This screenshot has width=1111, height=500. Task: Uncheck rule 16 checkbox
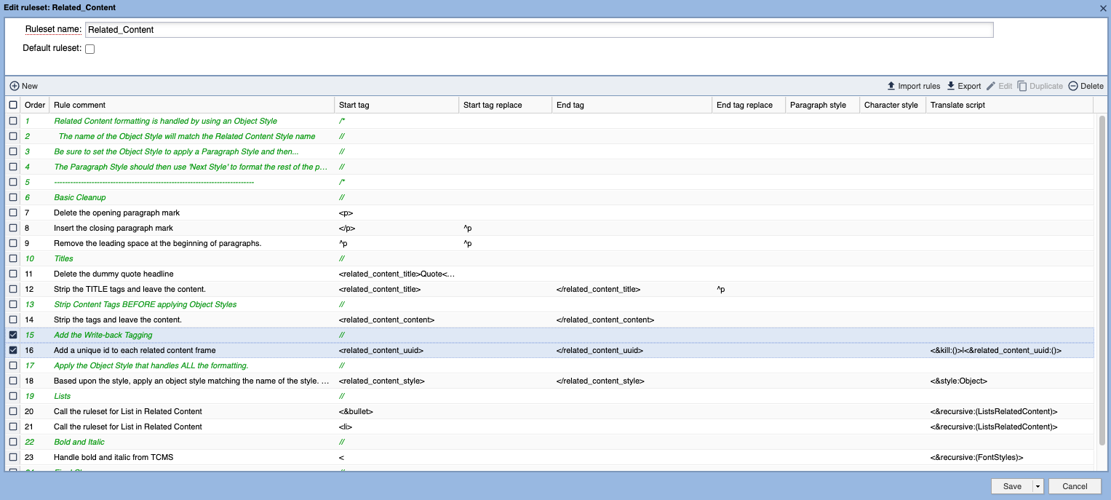pos(13,351)
